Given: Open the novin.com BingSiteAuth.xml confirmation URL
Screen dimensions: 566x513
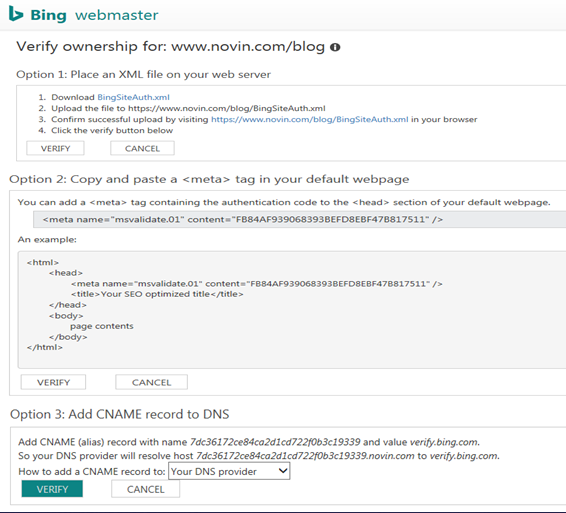Looking at the screenshot, I should pyautogui.click(x=310, y=119).
